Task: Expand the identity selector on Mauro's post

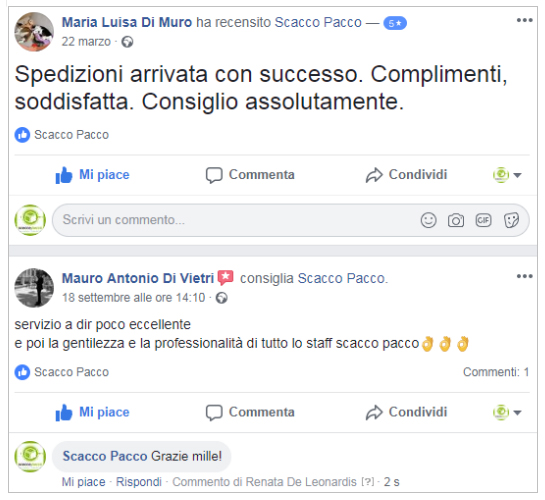Action: 507,412
